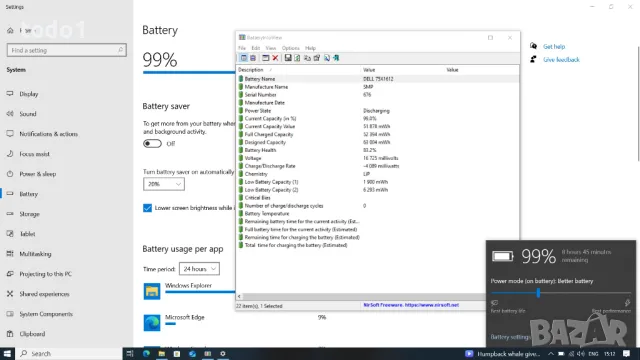The height and width of the screenshot is (360, 640).
Task: Open the Help menu in BatteryInfoView
Action: 311,48
